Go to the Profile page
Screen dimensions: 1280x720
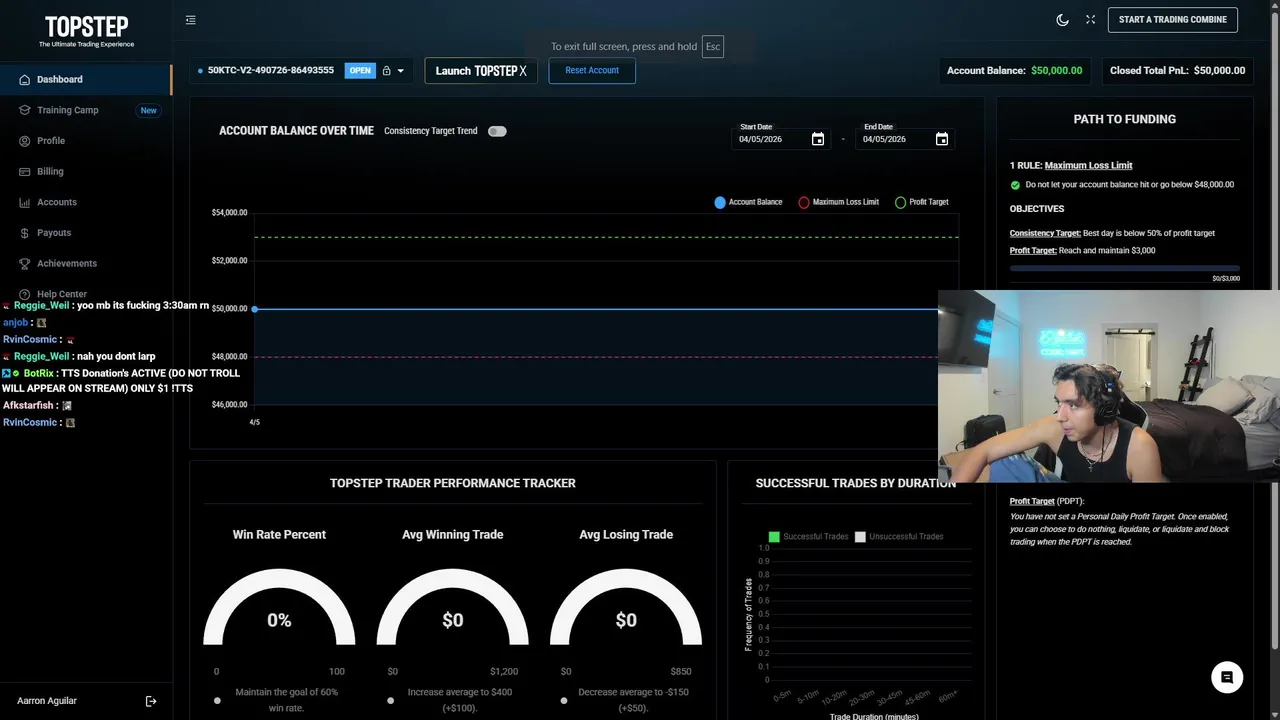tap(86, 141)
